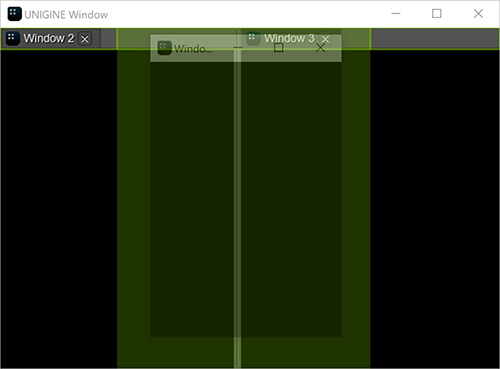Screen dimensions: 500x369
Task: Close the Window 2 tab
Action: pyautogui.click(x=85, y=39)
